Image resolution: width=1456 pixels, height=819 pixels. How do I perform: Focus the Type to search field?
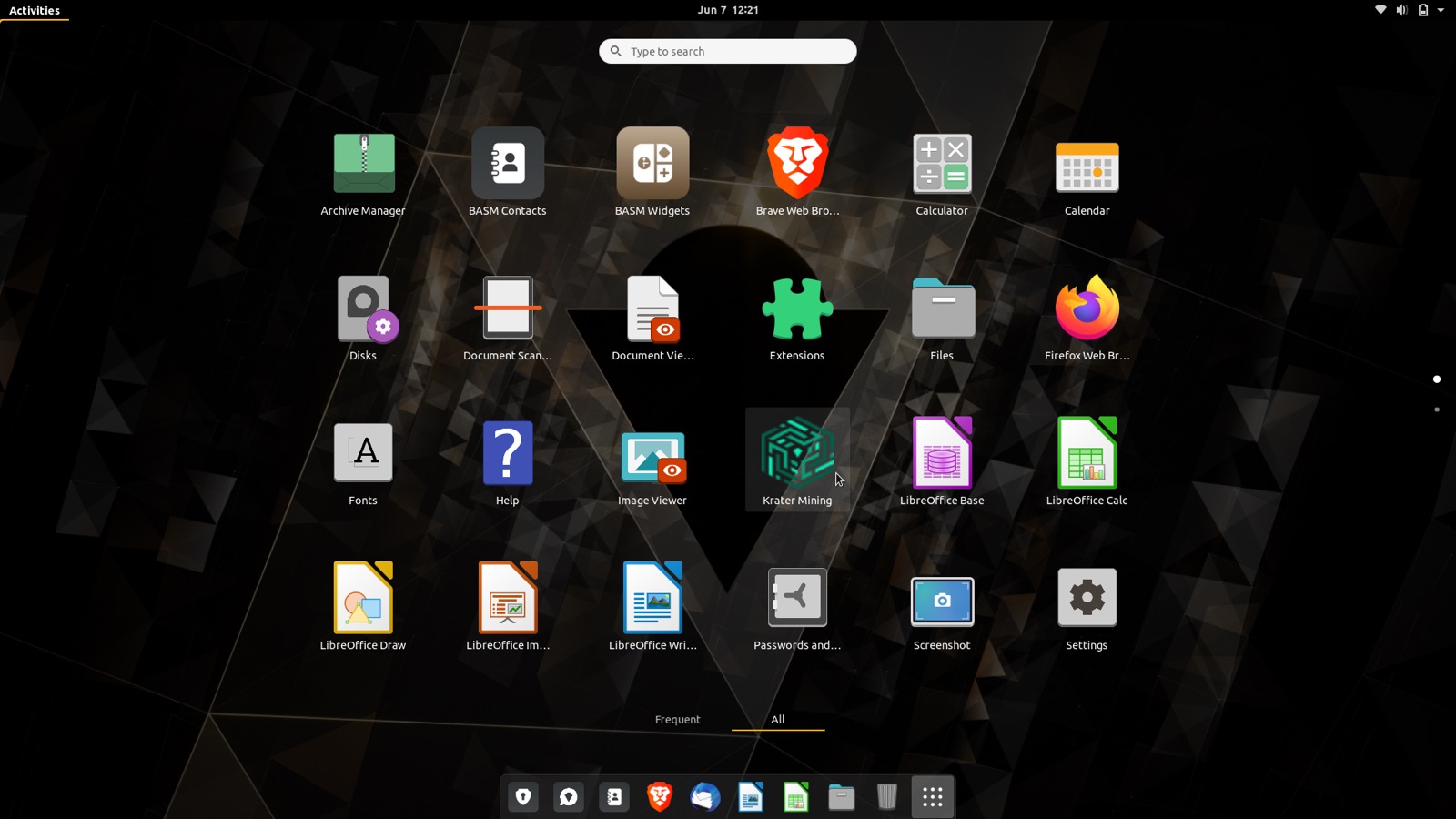[x=728, y=51]
